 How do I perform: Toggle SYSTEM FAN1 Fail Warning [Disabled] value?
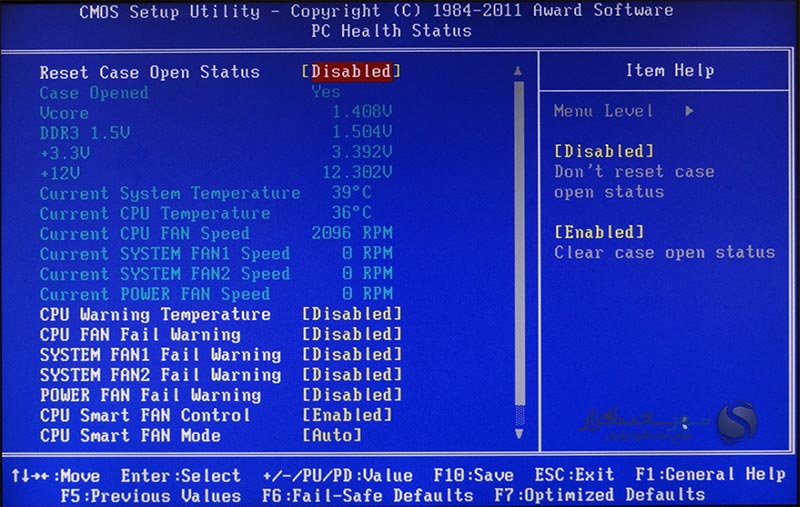click(352, 354)
